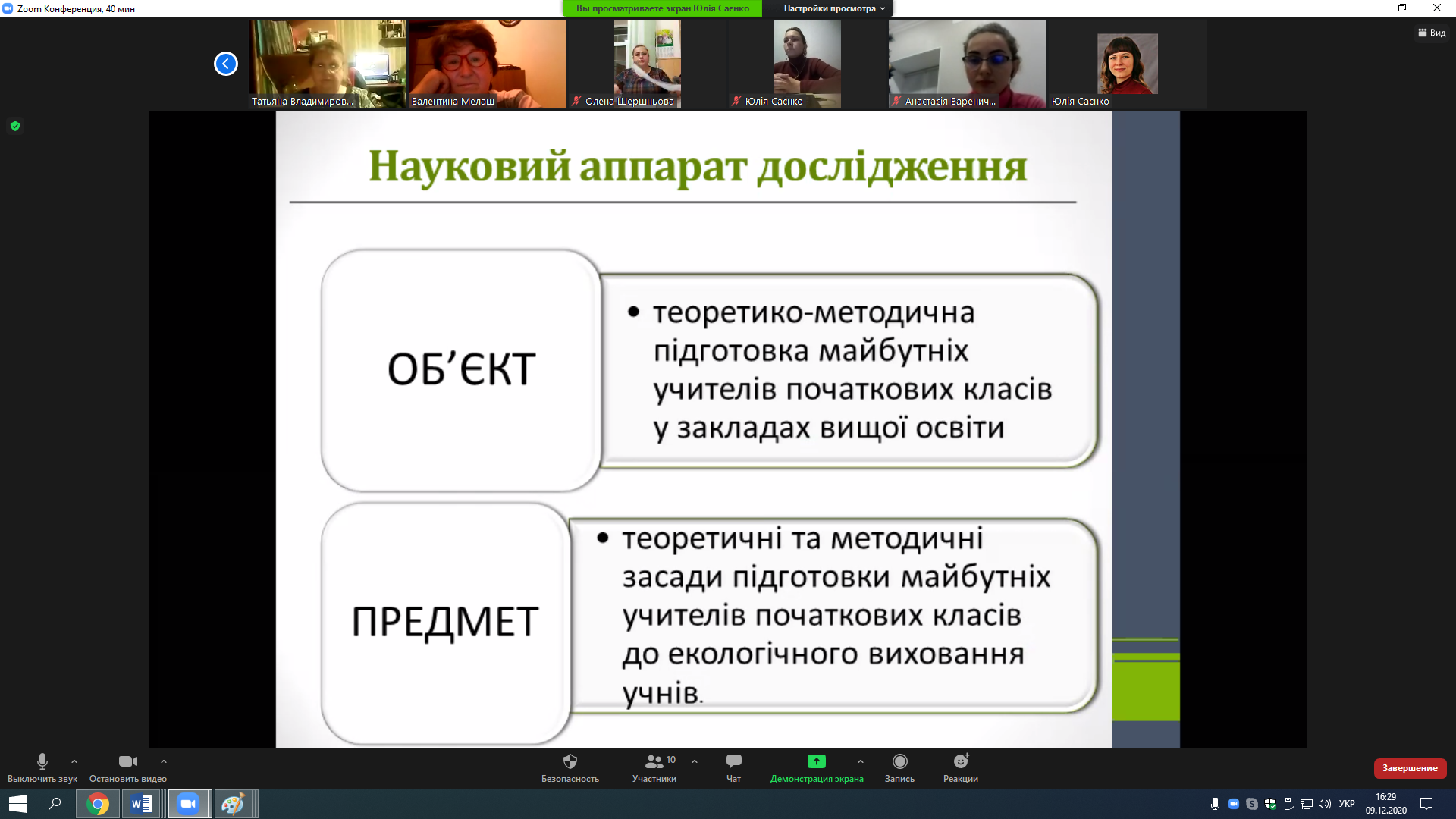
Task: Open the Вид view menu
Action: [x=1432, y=33]
